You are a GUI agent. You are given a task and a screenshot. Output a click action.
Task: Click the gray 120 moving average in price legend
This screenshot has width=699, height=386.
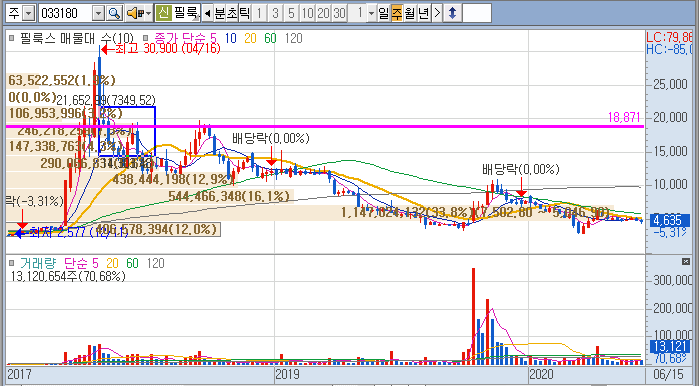click(x=293, y=38)
